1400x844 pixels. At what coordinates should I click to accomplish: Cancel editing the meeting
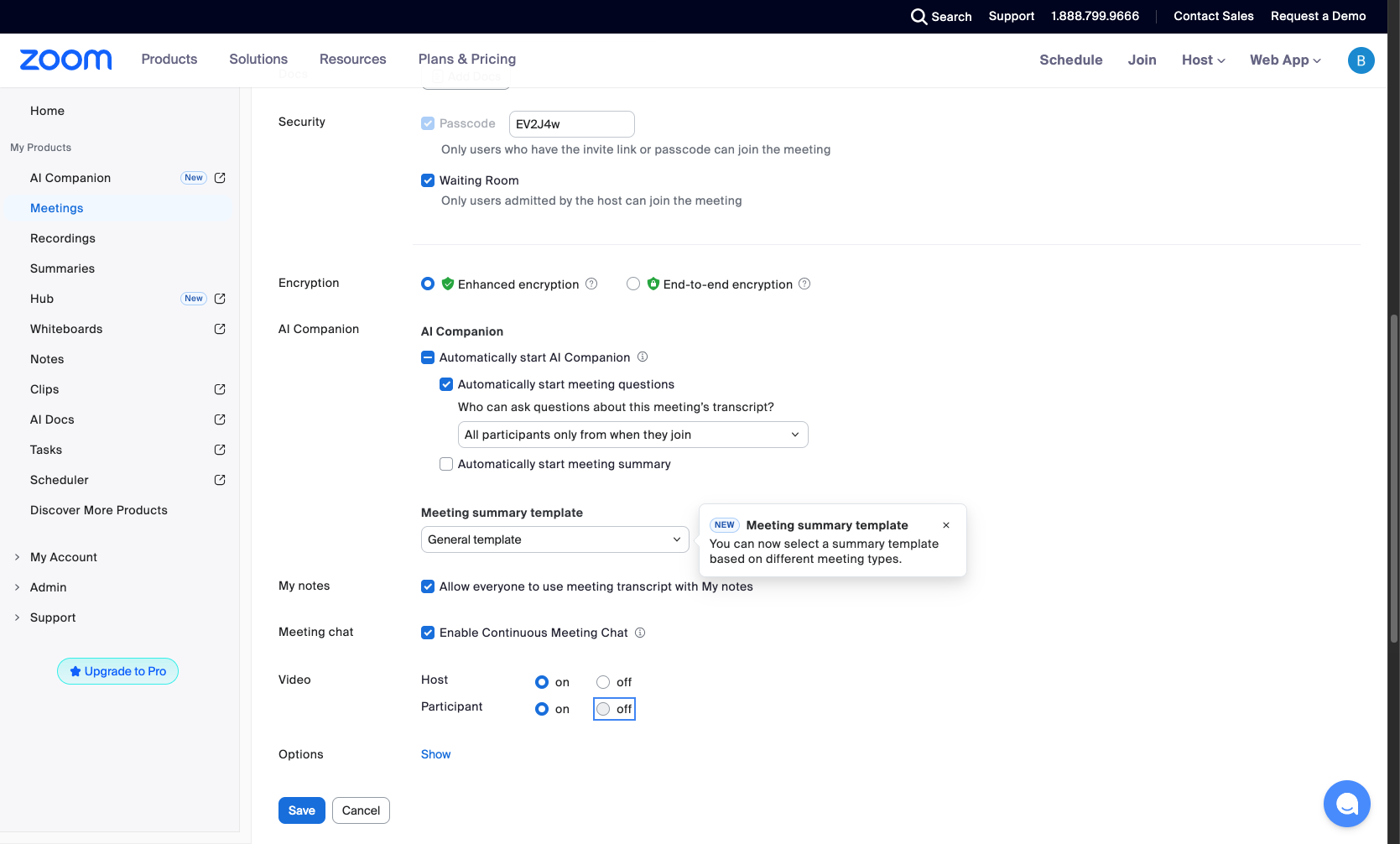tap(361, 810)
